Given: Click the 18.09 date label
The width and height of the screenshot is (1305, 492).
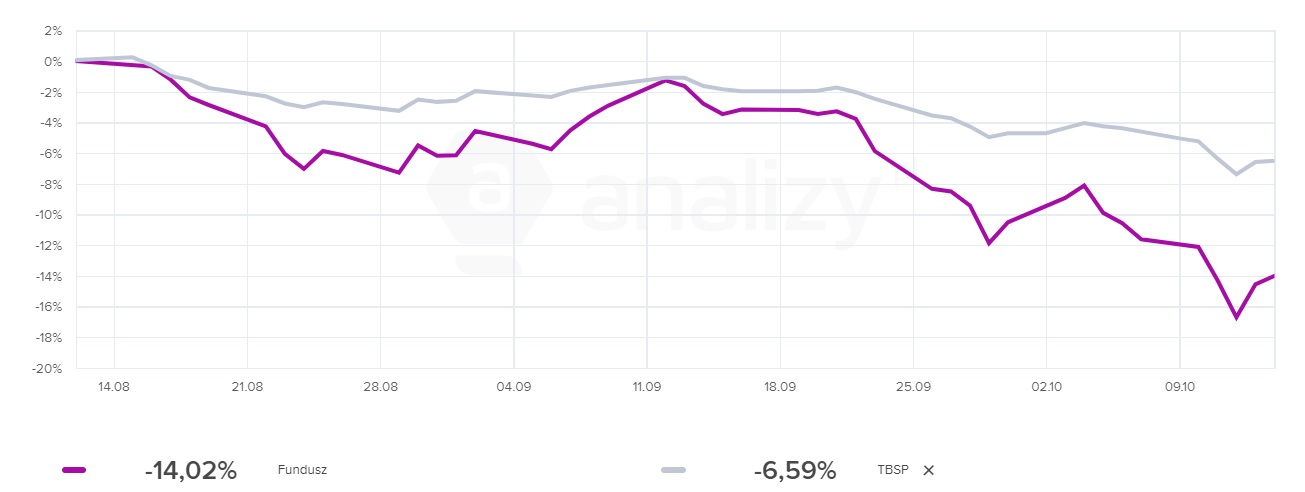Looking at the screenshot, I should point(780,386).
